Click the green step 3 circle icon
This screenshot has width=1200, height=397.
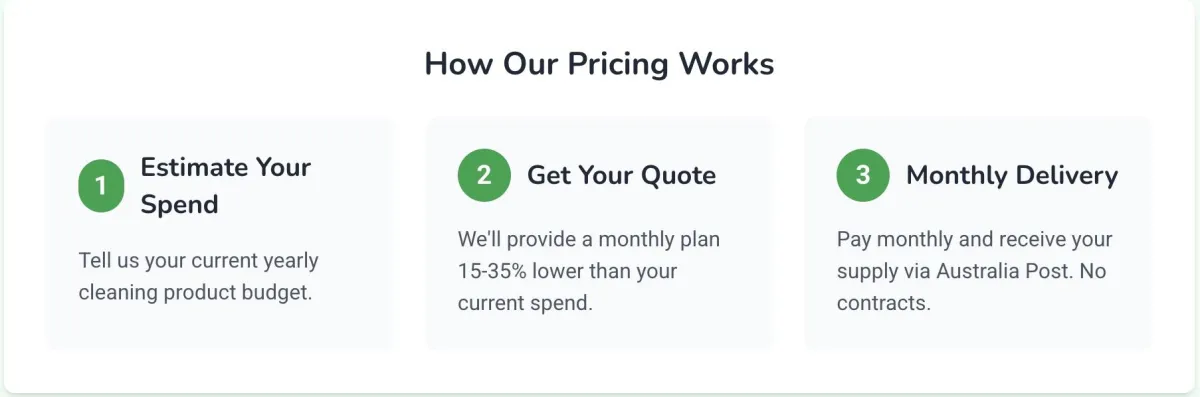(863, 175)
